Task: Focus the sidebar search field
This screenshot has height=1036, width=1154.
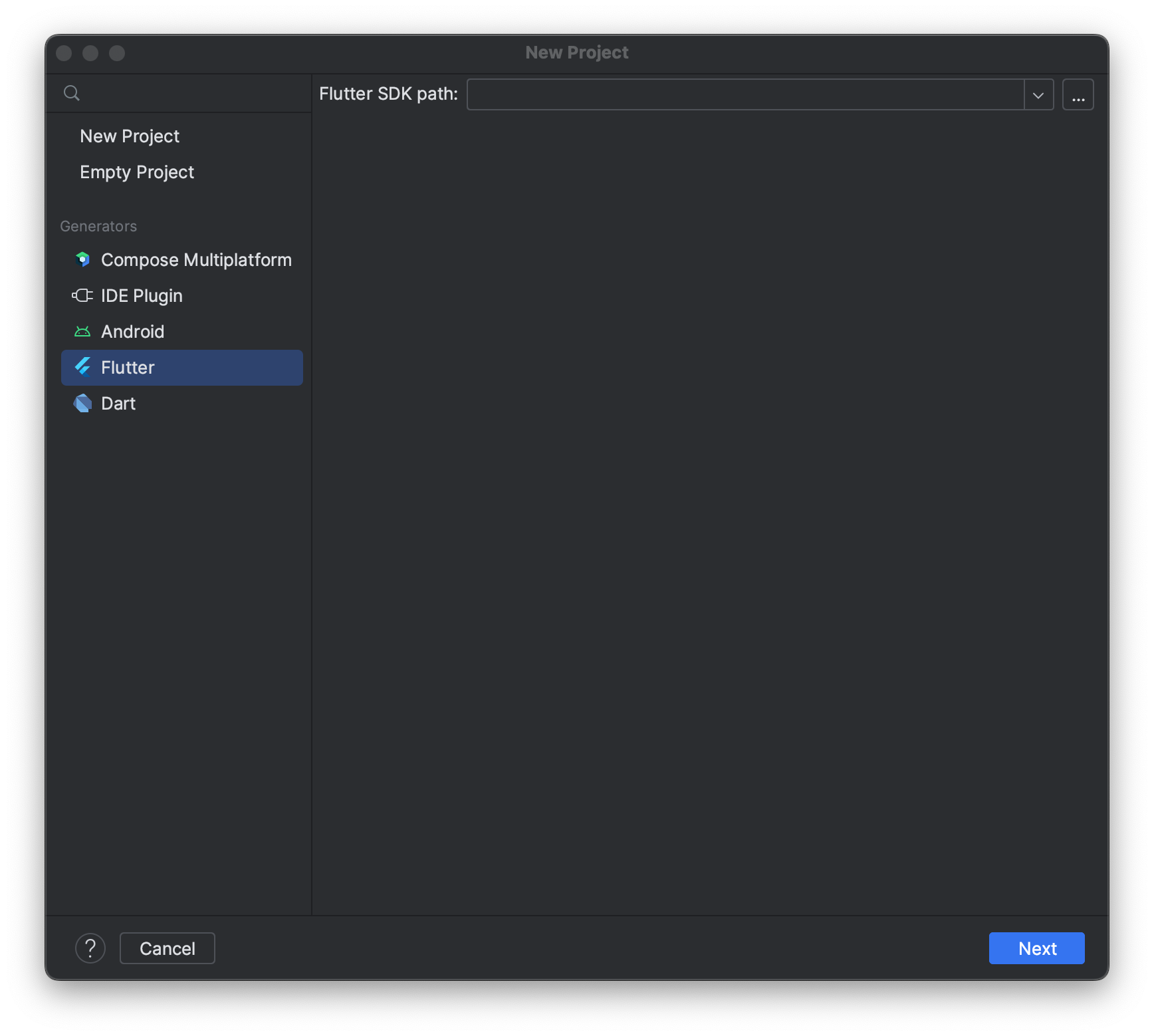Action: [179, 93]
